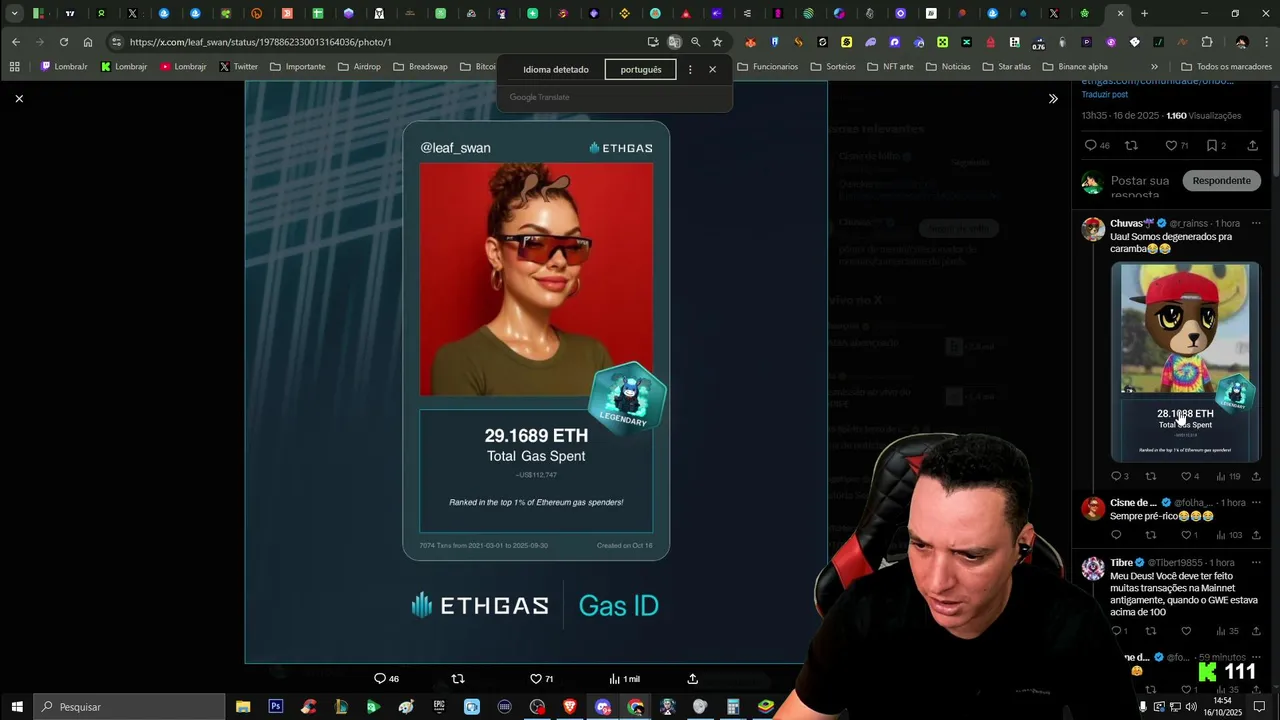Click the repost icon below the photo
Image resolution: width=1280 pixels, height=720 pixels.
pos(458,679)
